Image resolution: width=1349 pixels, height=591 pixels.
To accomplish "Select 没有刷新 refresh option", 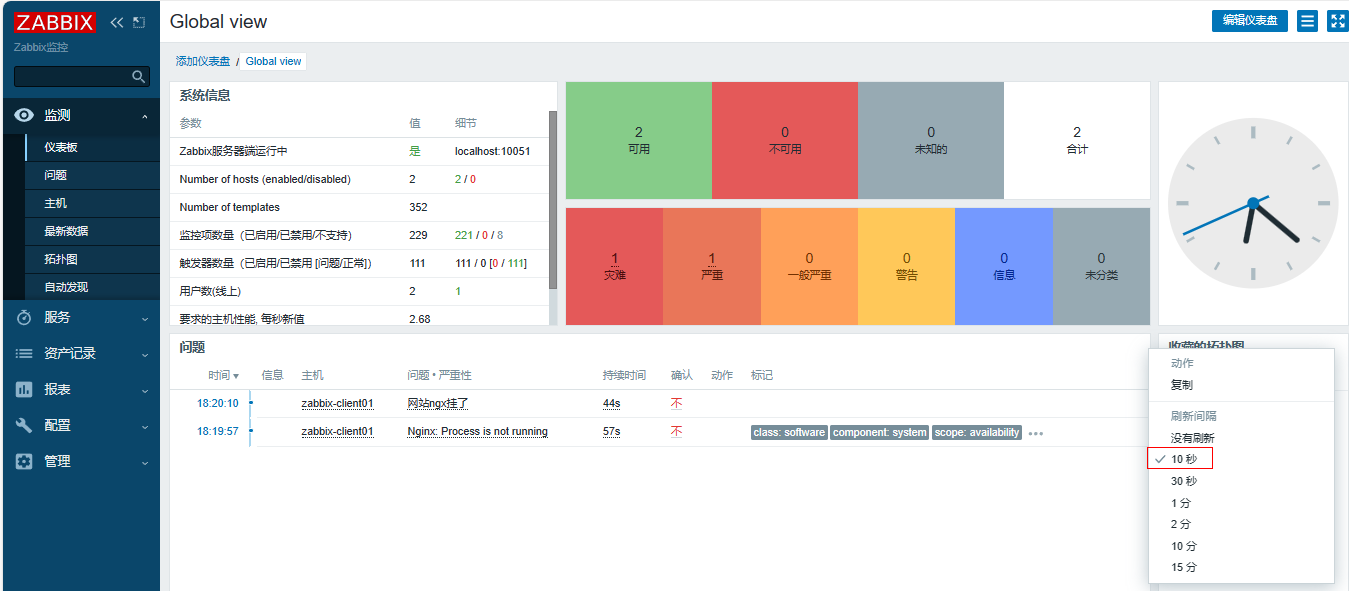I will (1193, 438).
